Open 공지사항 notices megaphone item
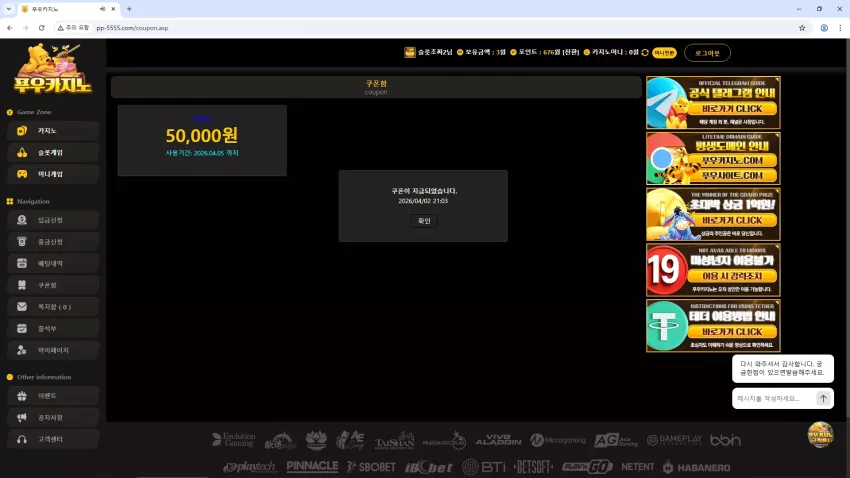This screenshot has height=478, width=850. (x=53, y=417)
